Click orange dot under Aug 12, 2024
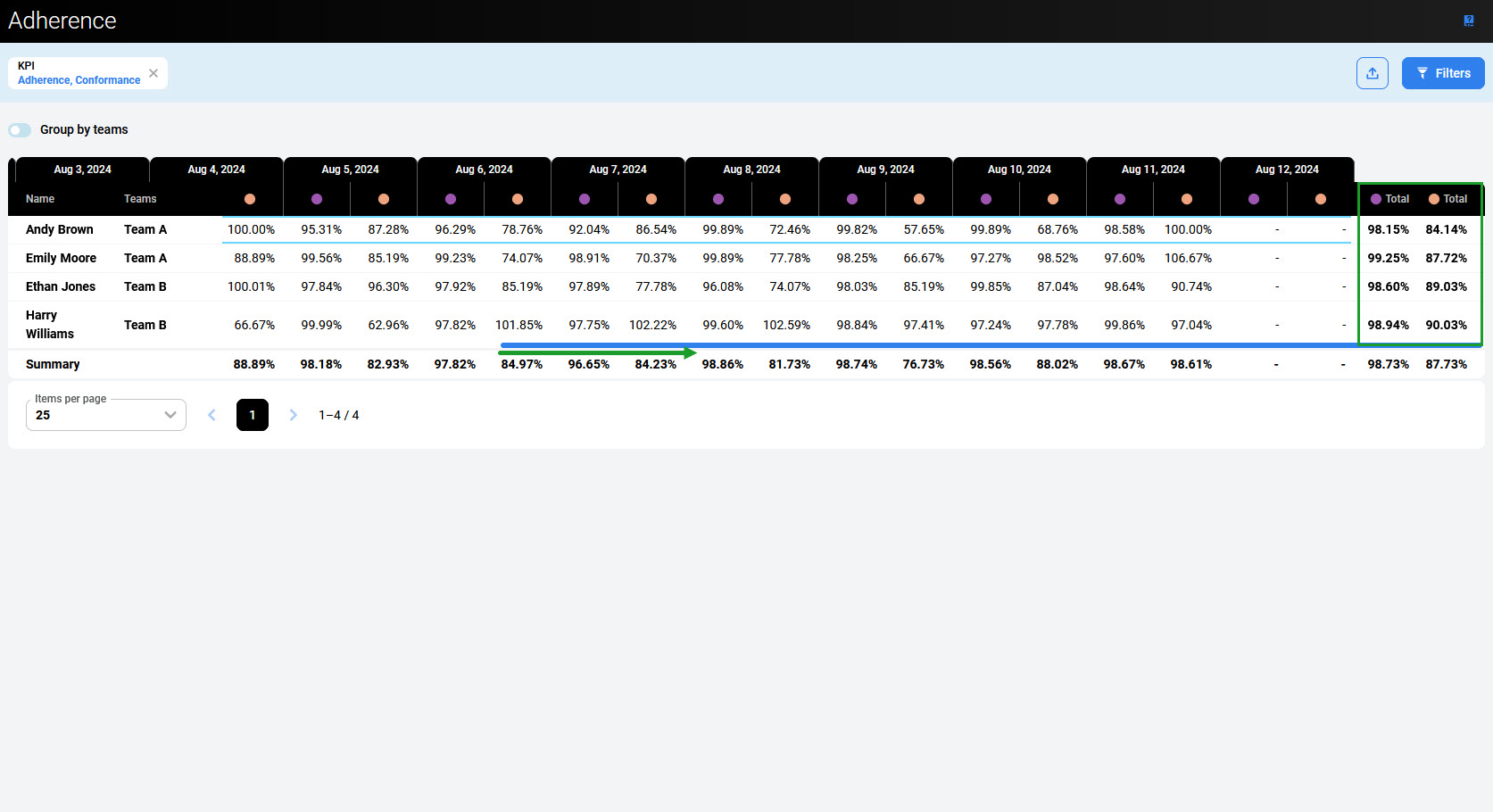 (1320, 199)
